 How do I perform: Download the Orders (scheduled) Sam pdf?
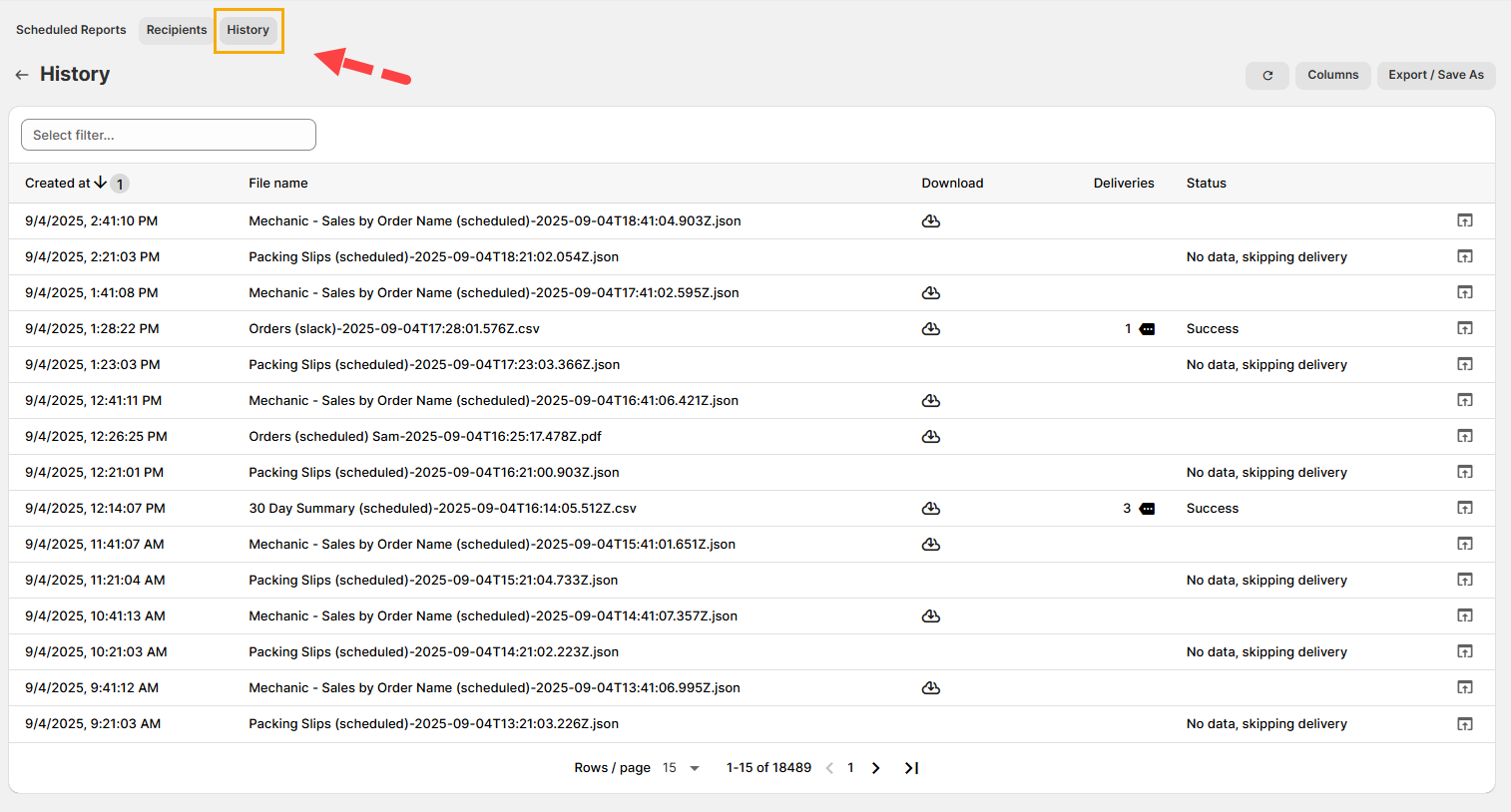point(930,437)
